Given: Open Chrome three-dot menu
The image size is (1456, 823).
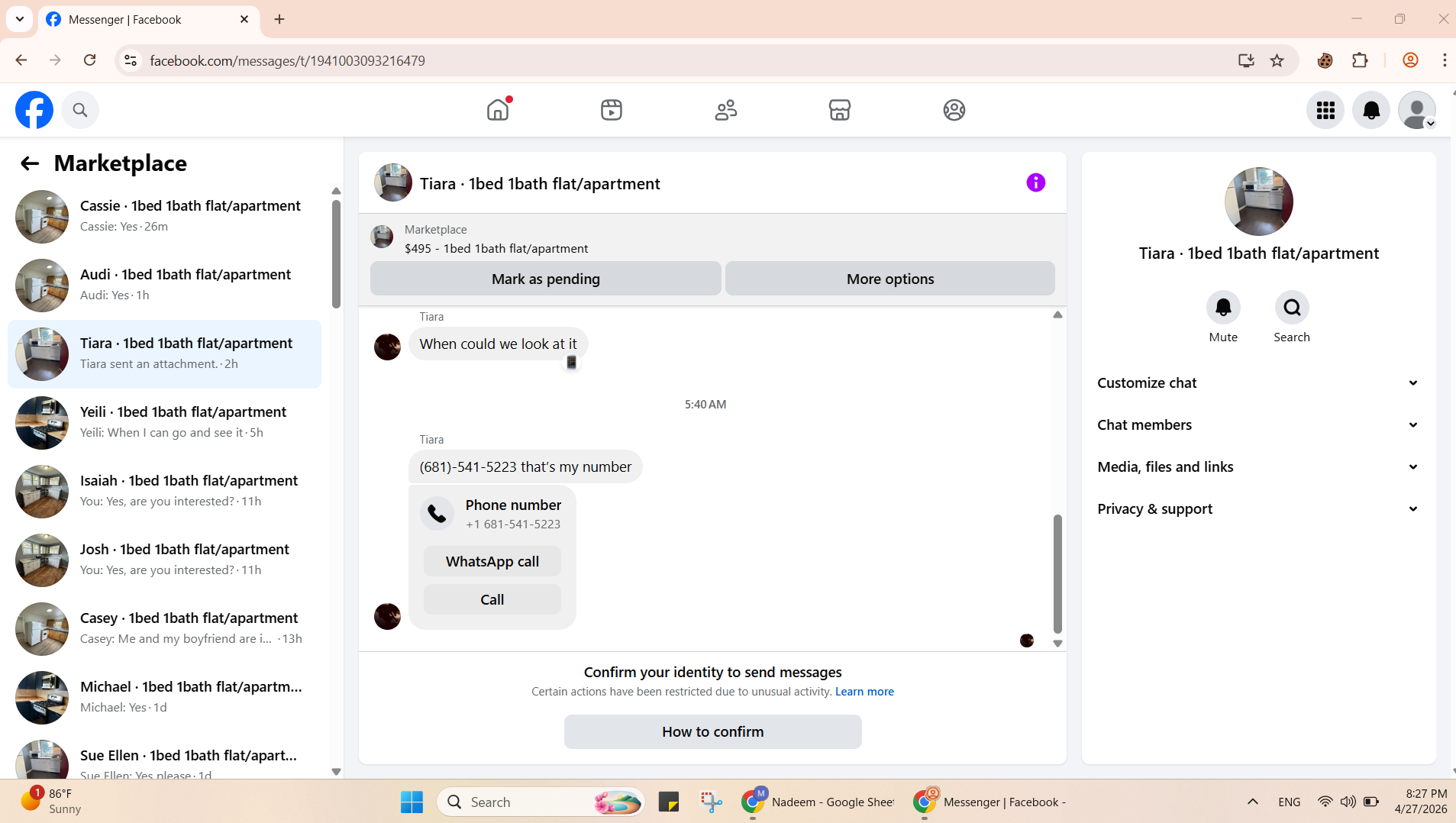Looking at the screenshot, I should coord(1444,61).
